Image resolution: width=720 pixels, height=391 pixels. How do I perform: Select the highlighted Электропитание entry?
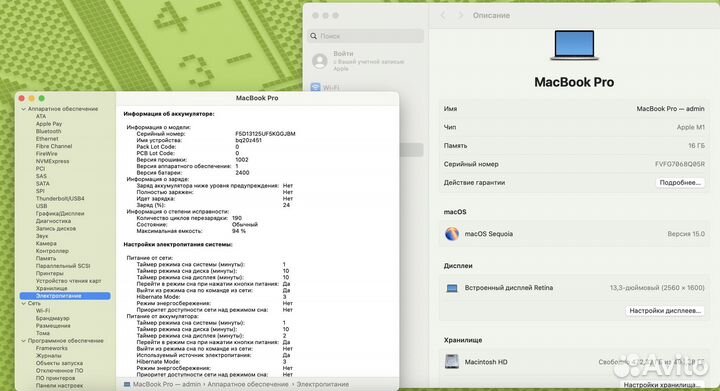coord(65,296)
